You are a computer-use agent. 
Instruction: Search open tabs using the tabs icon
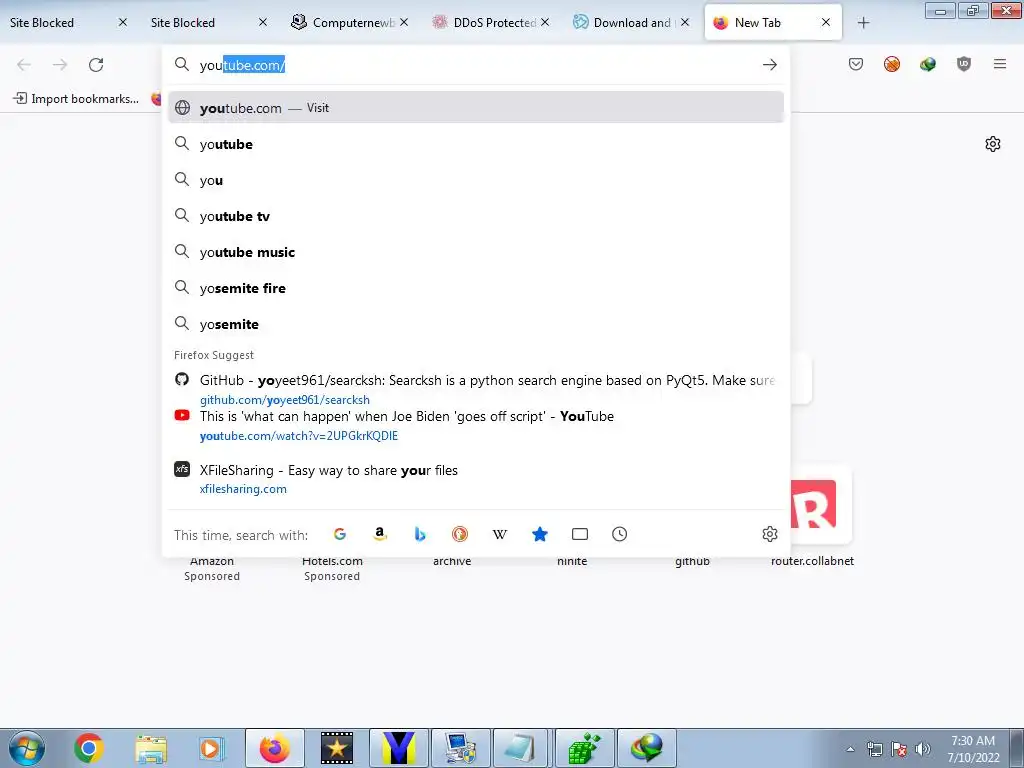point(579,534)
